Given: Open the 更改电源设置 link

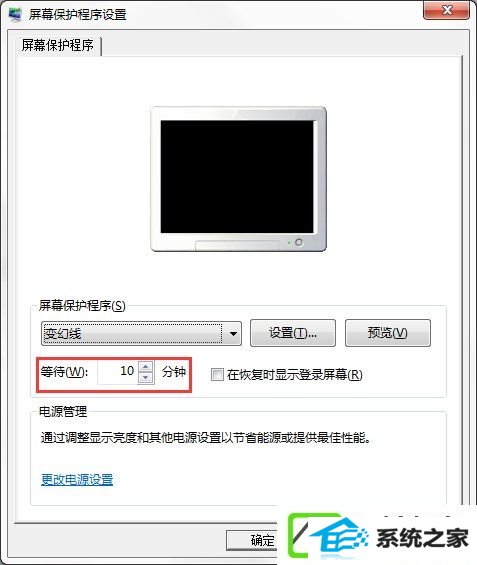Looking at the screenshot, I should (77, 480).
